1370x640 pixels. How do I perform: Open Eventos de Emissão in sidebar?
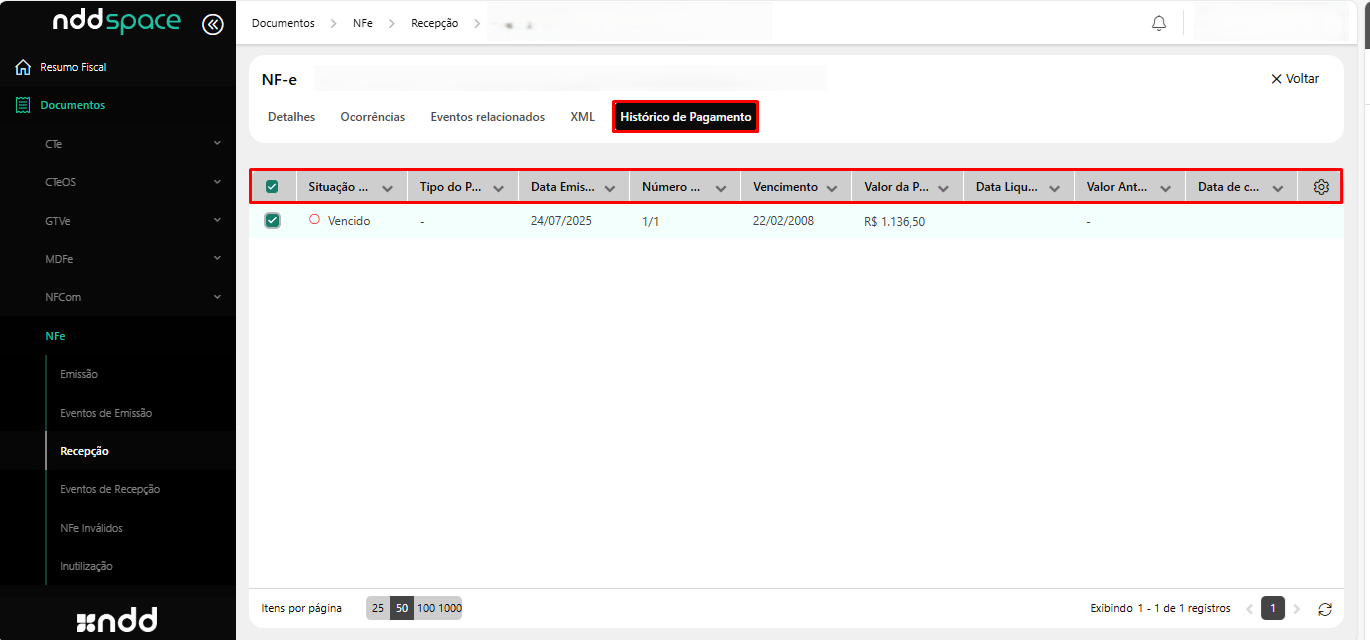coord(106,413)
